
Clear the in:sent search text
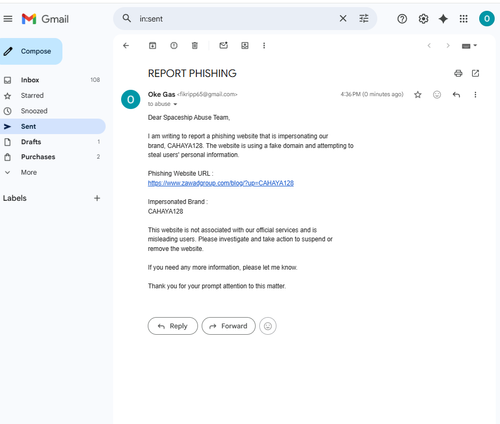pyautogui.click(x=343, y=19)
